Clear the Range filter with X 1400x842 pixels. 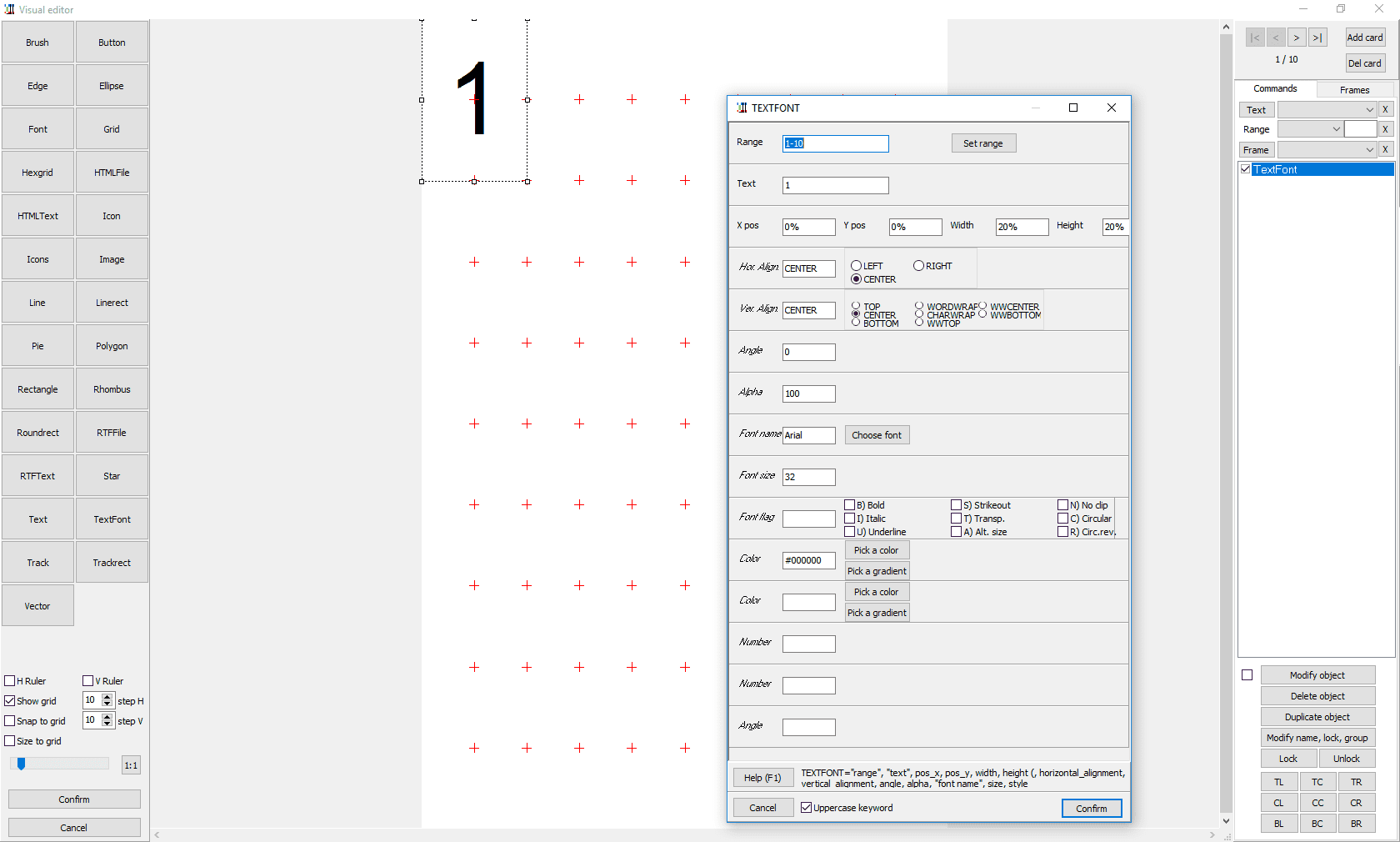(1385, 129)
